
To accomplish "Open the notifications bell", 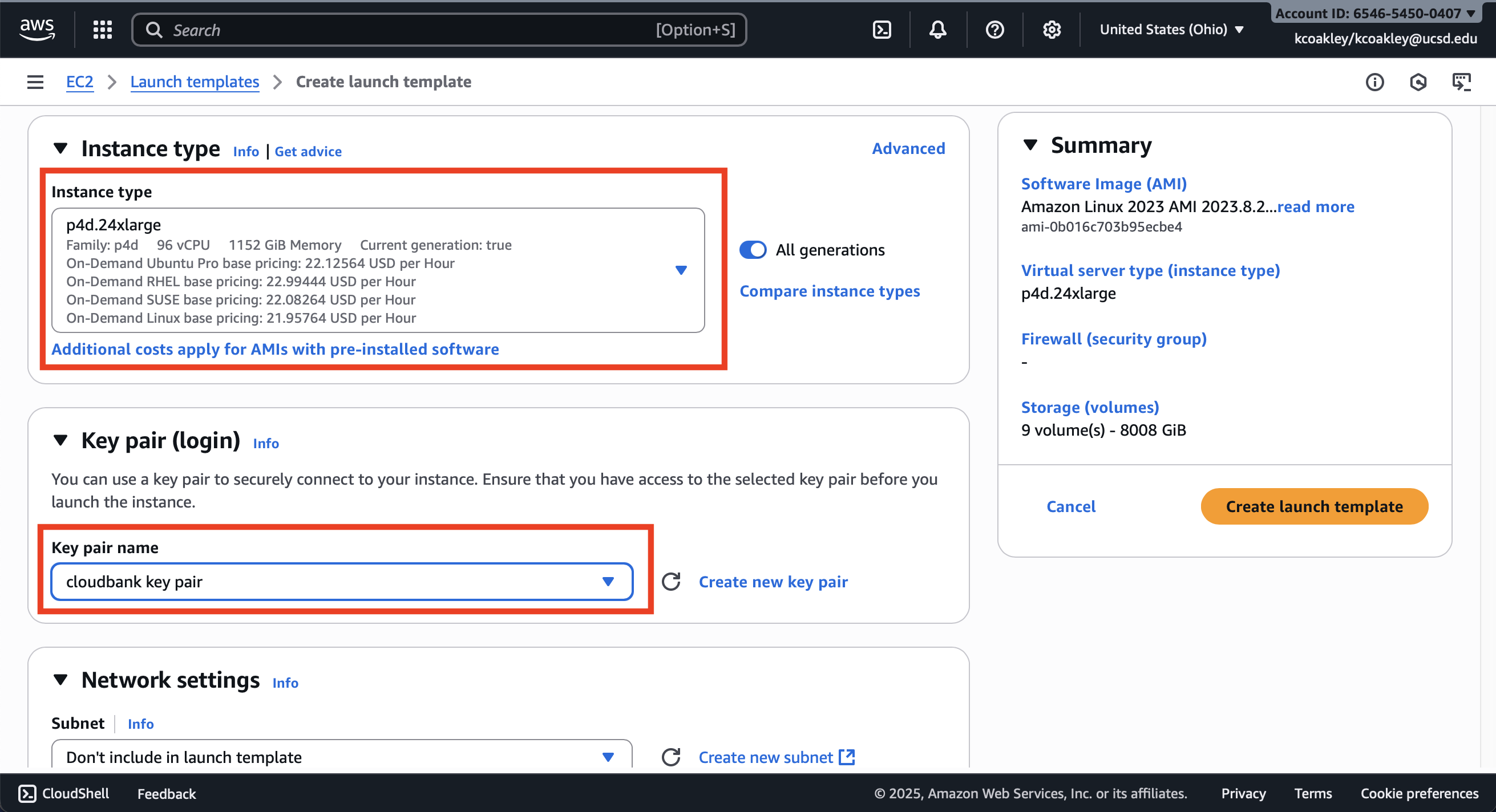I will [x=937, y=30].
